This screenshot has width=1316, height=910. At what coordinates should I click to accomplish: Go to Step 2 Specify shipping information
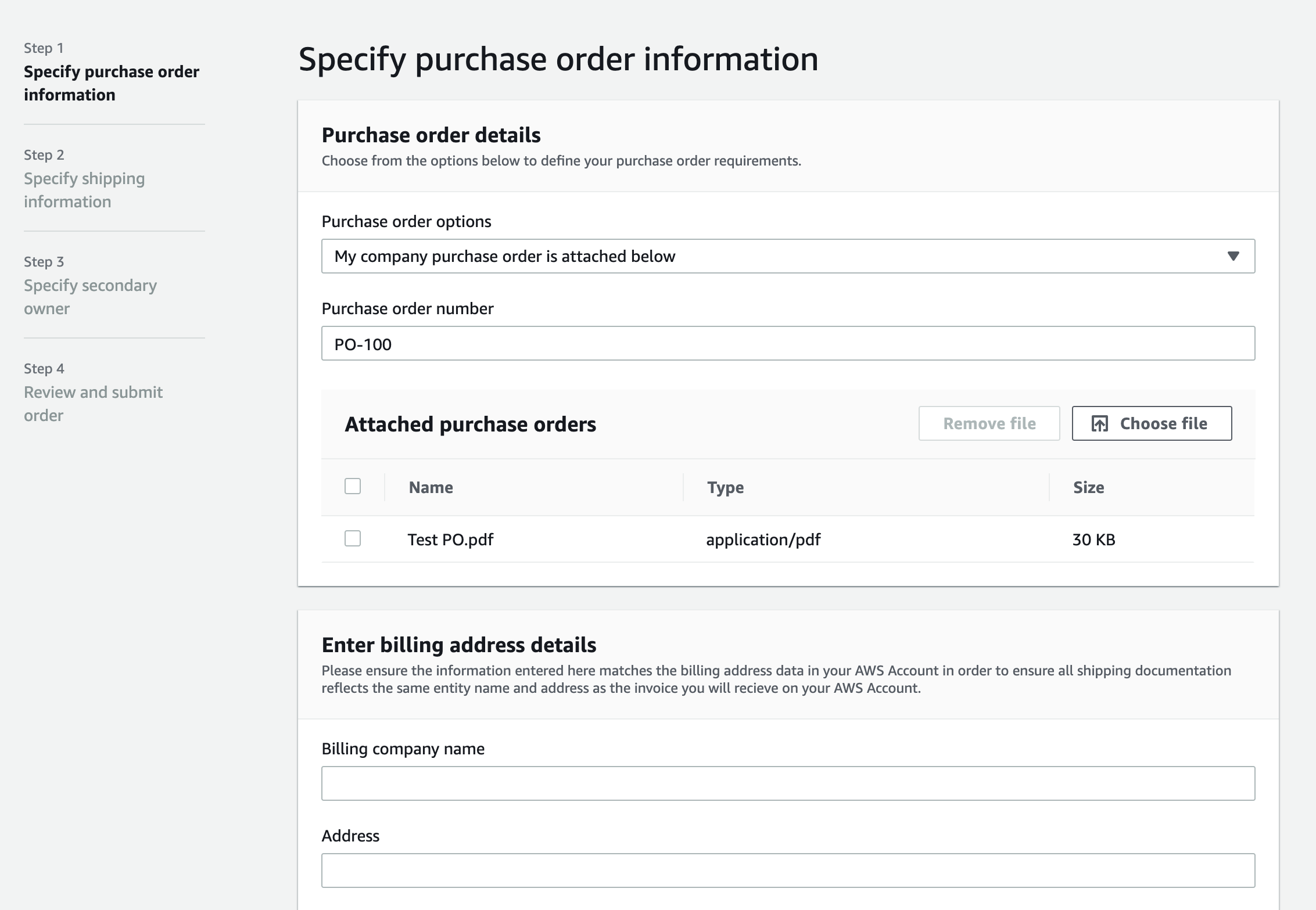pos(84,190)
